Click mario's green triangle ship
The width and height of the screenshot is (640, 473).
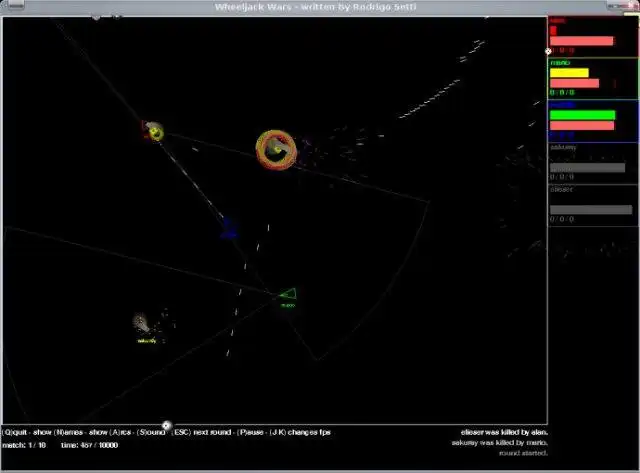point(289,294)
